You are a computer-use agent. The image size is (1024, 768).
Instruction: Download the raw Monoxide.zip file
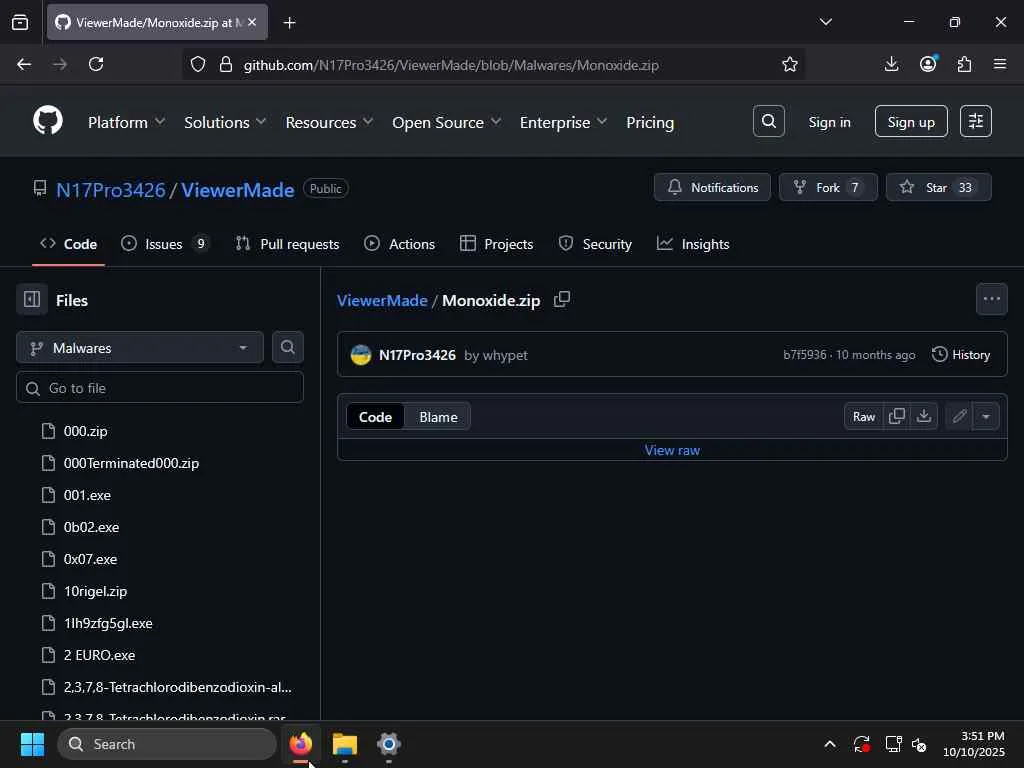click(923, 416)
